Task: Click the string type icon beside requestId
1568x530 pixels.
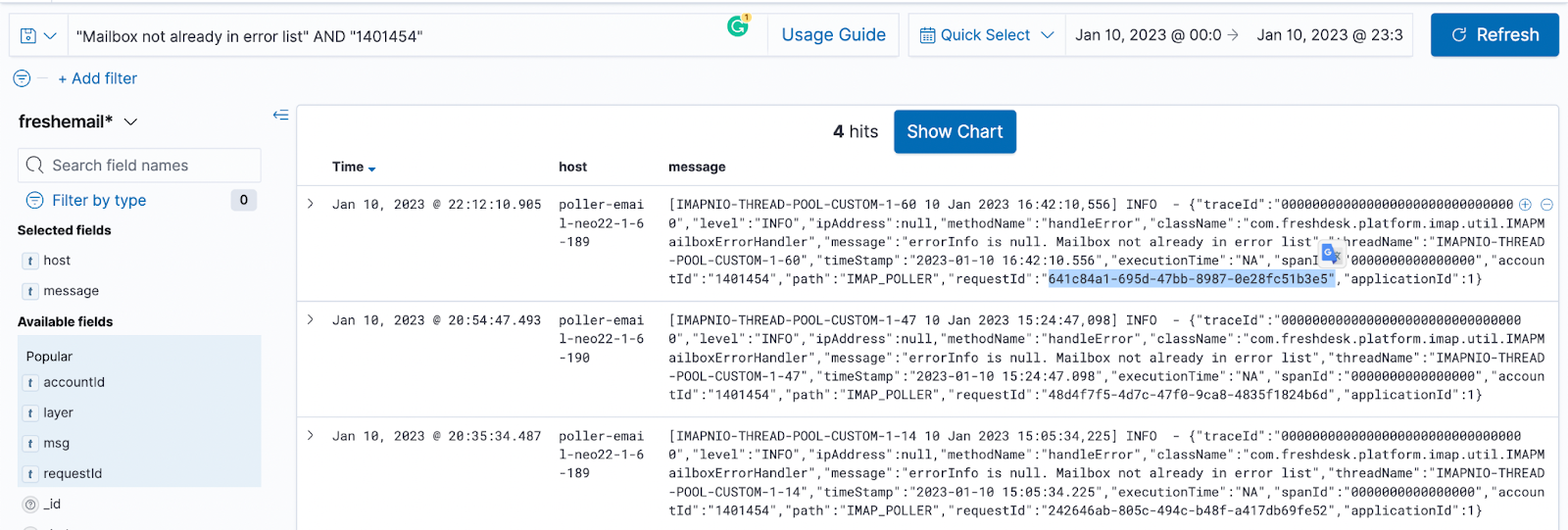Action: [x=30, y=473]
